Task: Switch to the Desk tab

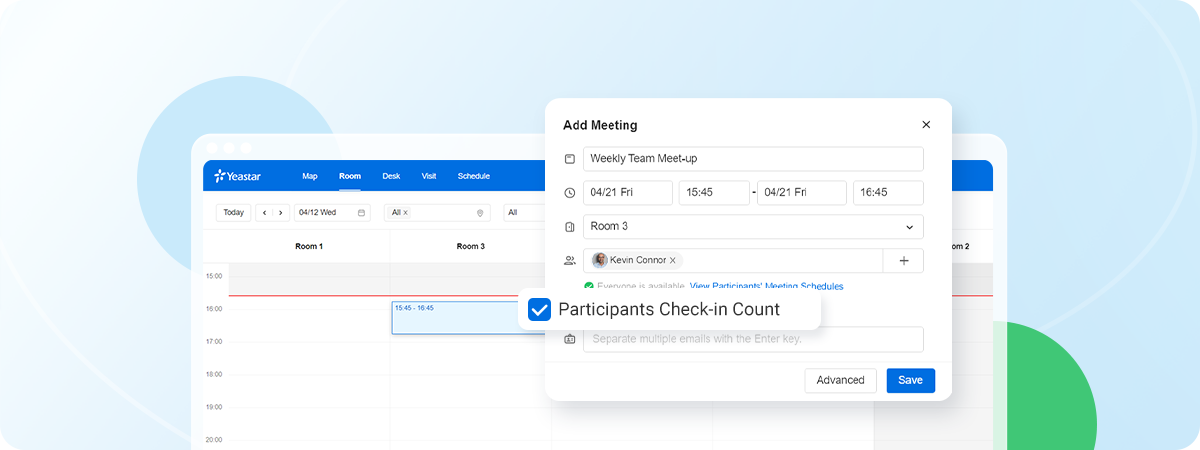Action: pos(391,176)
